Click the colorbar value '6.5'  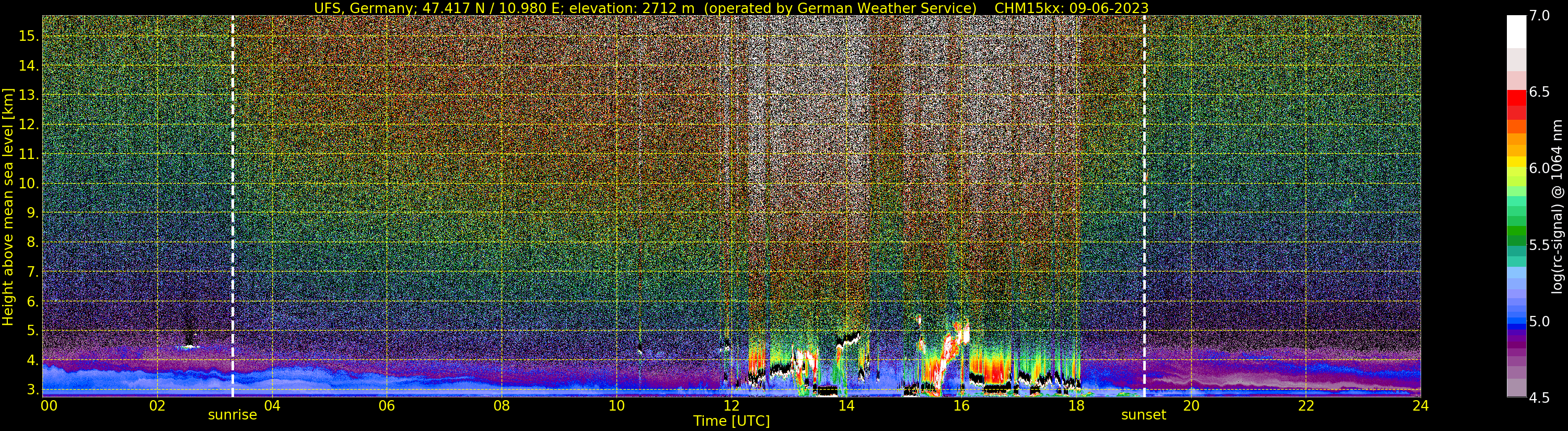point(1539,92)
